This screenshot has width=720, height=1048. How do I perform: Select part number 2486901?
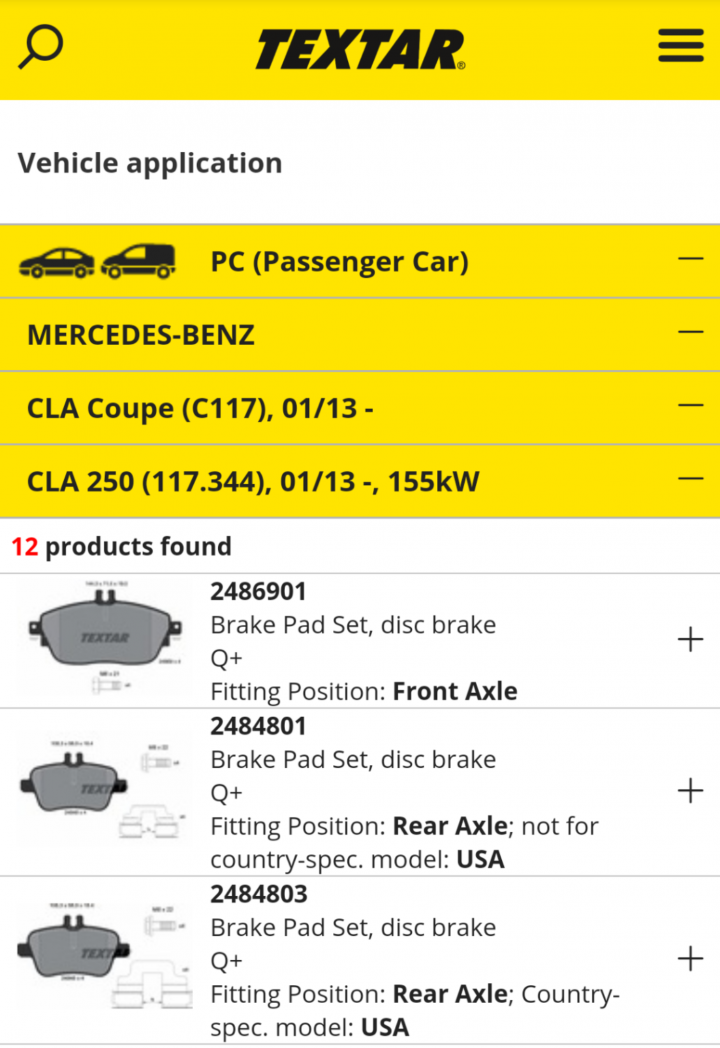click(x=258, y=592)
